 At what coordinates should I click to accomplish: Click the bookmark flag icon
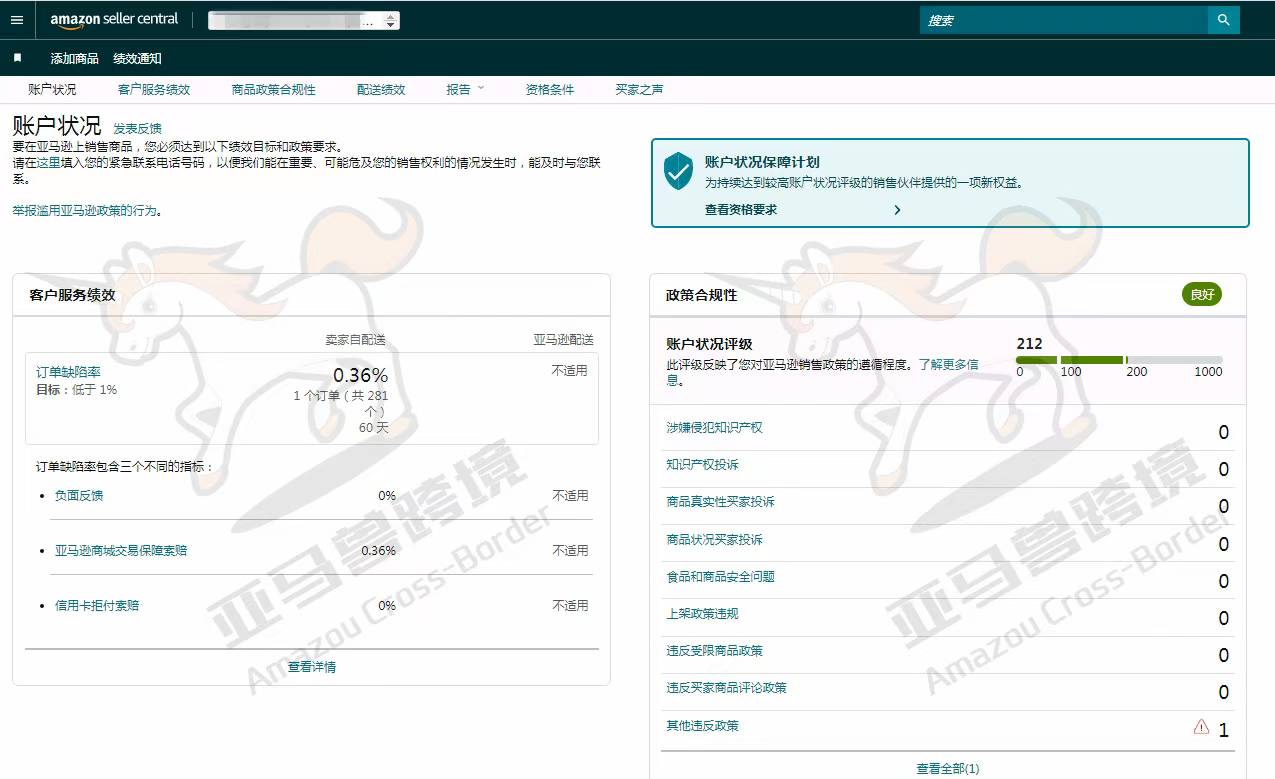point(17,58)
